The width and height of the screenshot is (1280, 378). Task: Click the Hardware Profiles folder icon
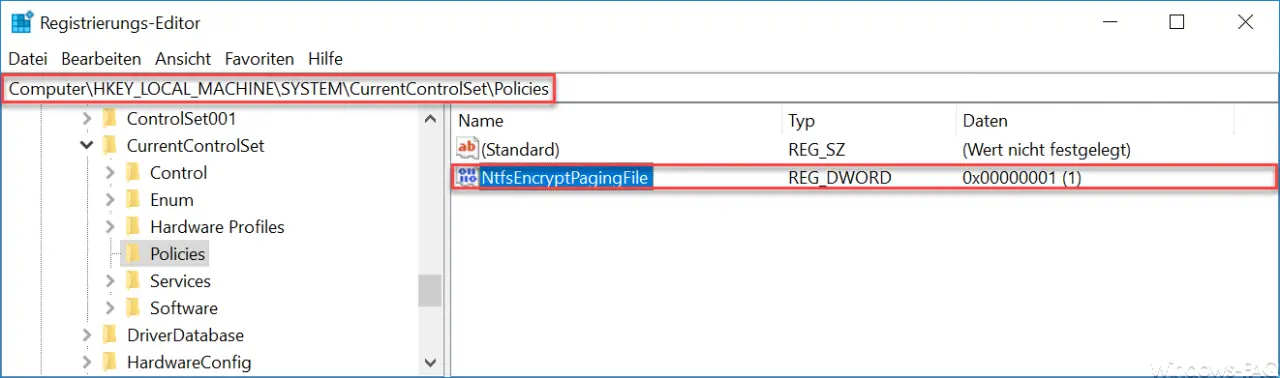(x=132, y=227)
